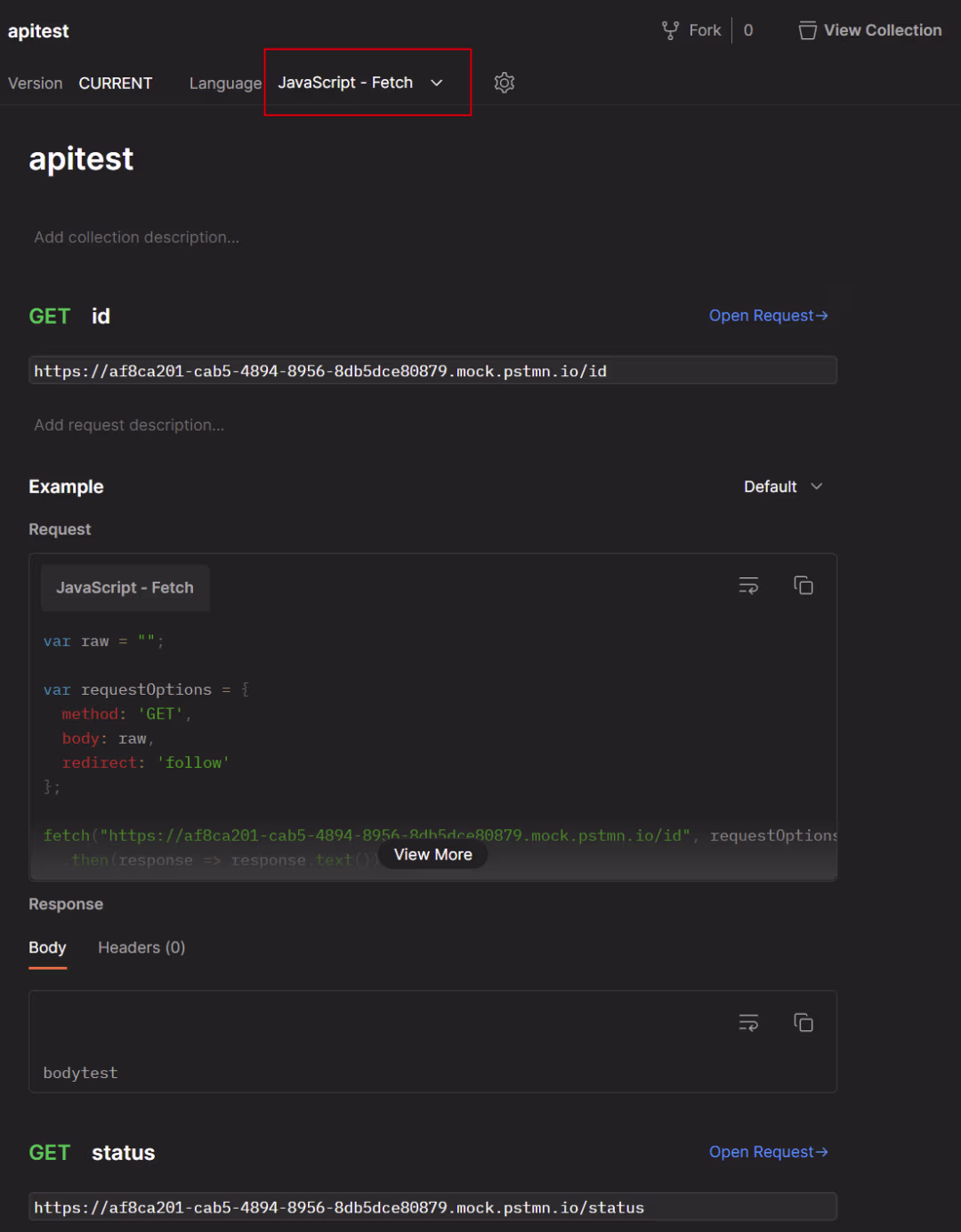Click the View Collection button

[869, 30]
